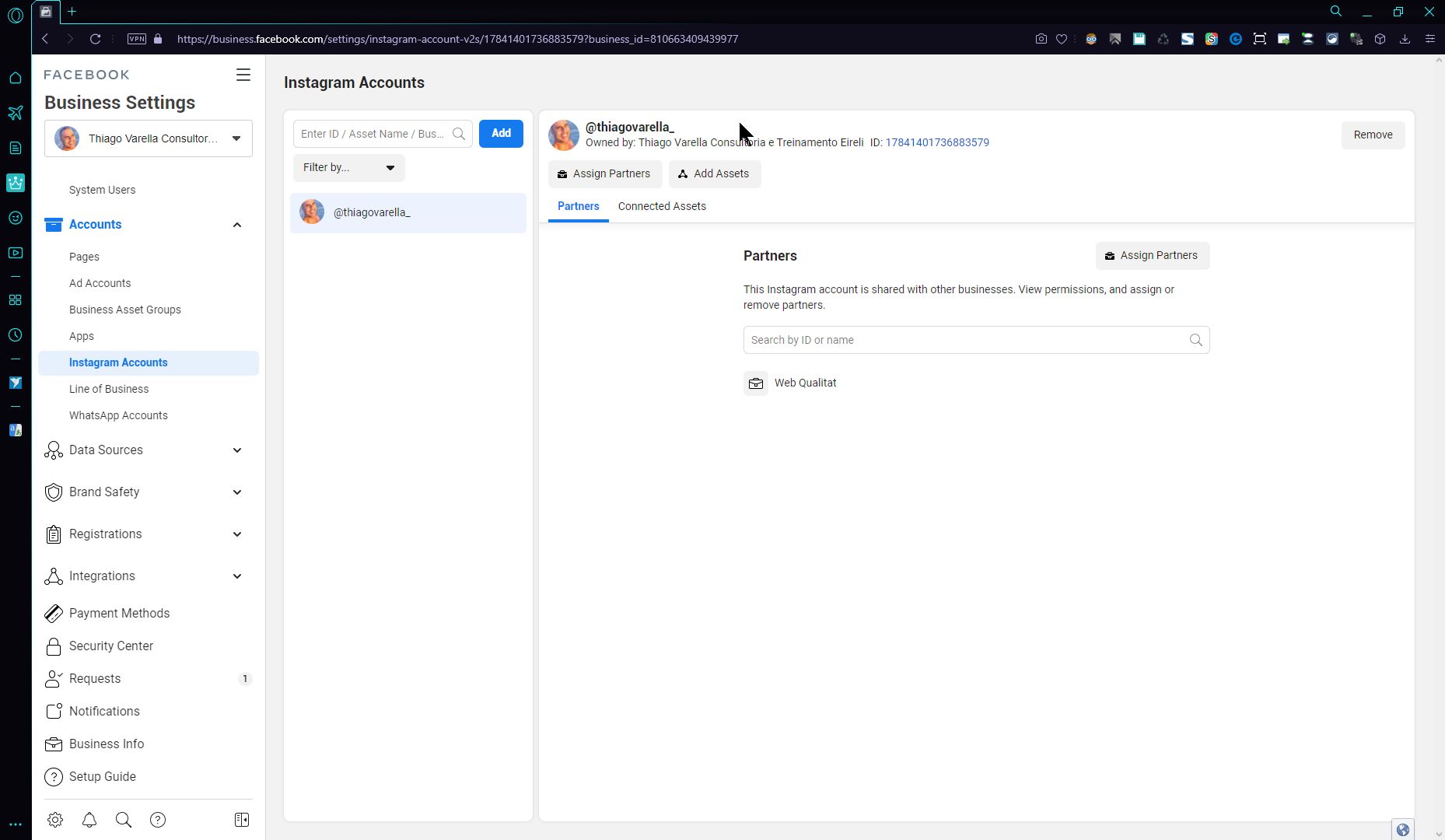Expand the Brand Safety section
The image size is (1445, 840).
[237, 492]
